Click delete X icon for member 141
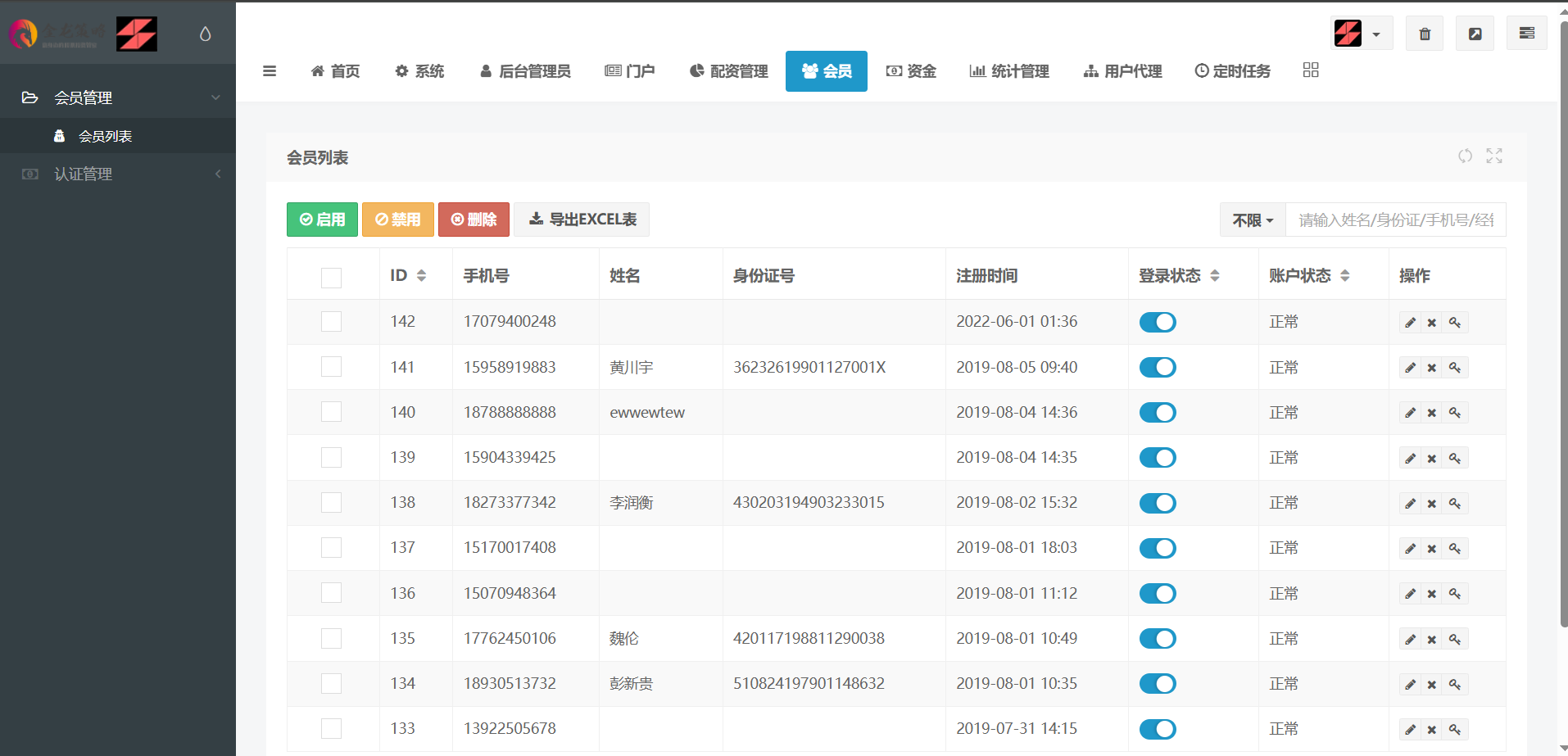The image size is (1568, 756). (x=1432, y=368)
